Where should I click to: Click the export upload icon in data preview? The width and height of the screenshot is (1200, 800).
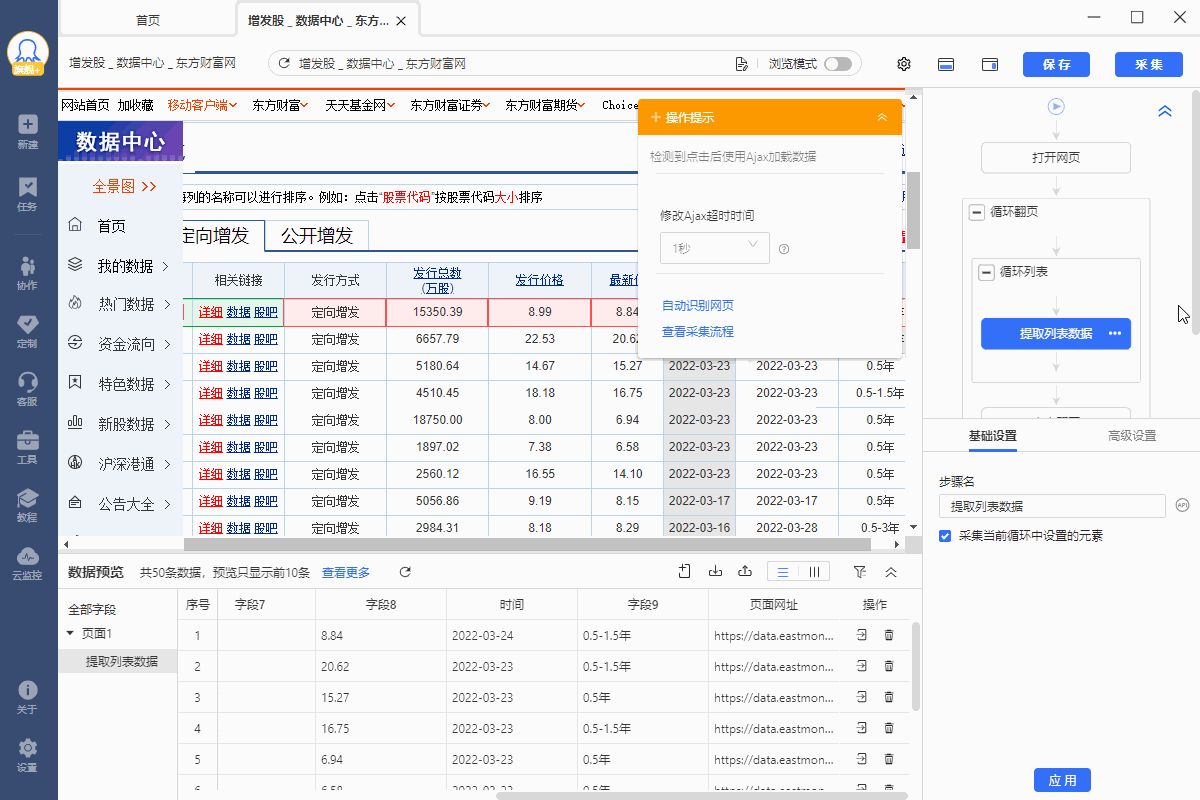pyautogui.click(x=745, y=572)
